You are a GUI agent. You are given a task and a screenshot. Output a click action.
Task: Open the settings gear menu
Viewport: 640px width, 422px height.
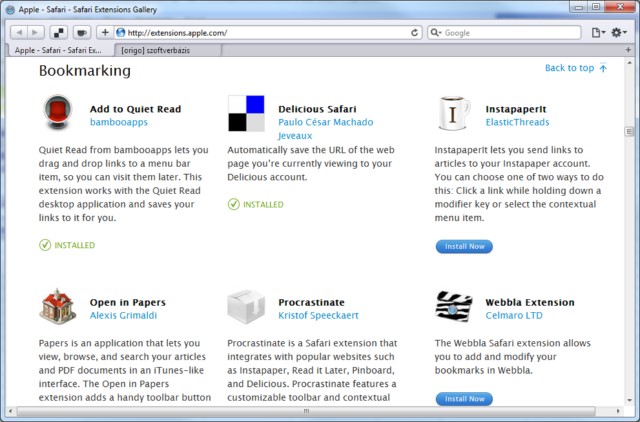[x=619, y=33]
